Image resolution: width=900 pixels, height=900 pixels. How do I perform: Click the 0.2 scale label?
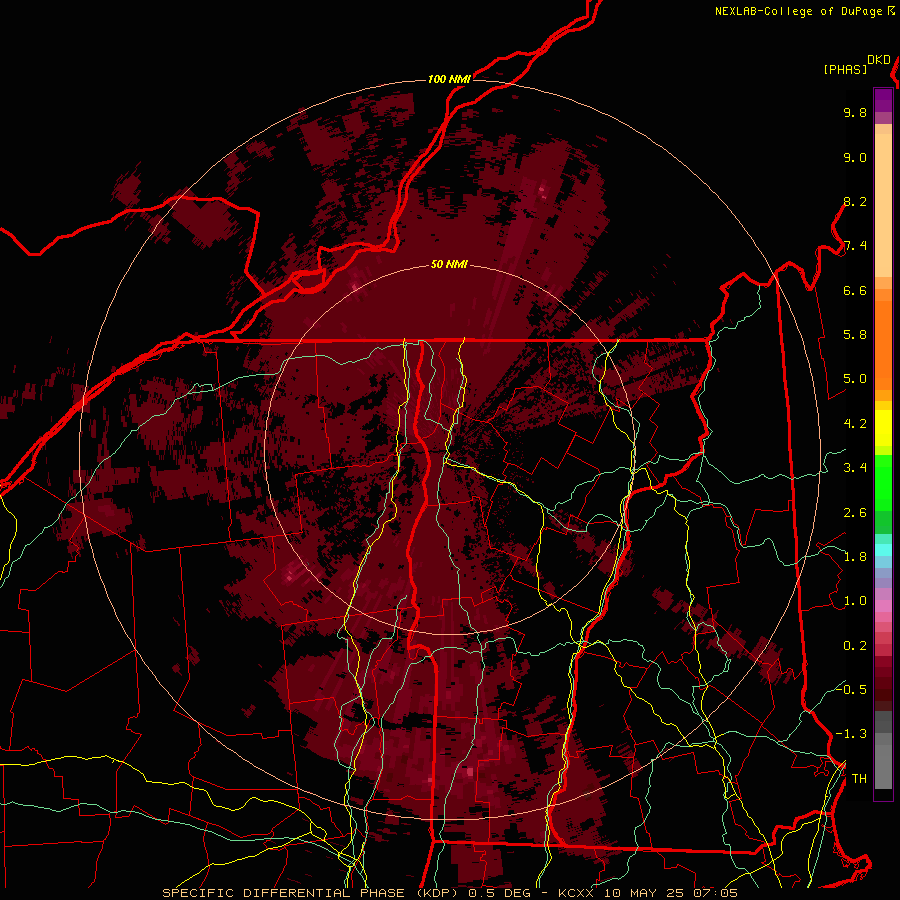[855, 646]
